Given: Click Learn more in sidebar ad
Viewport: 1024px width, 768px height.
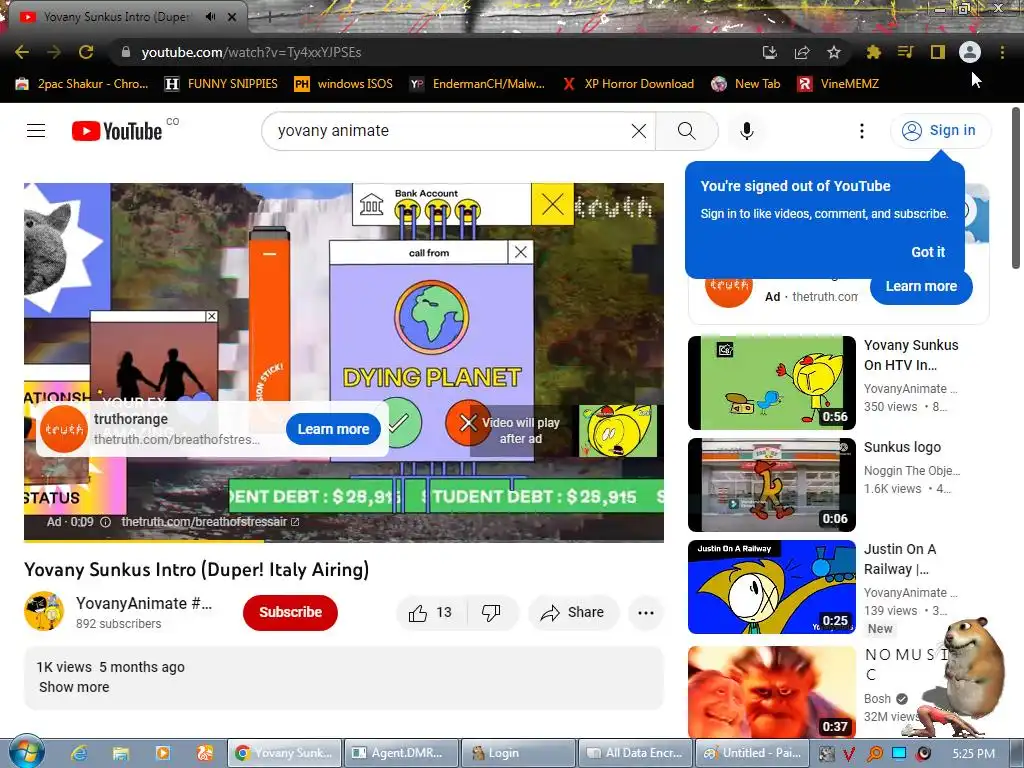Looking at the screenshot, I should pyautogui.click(x=921, y=286).
